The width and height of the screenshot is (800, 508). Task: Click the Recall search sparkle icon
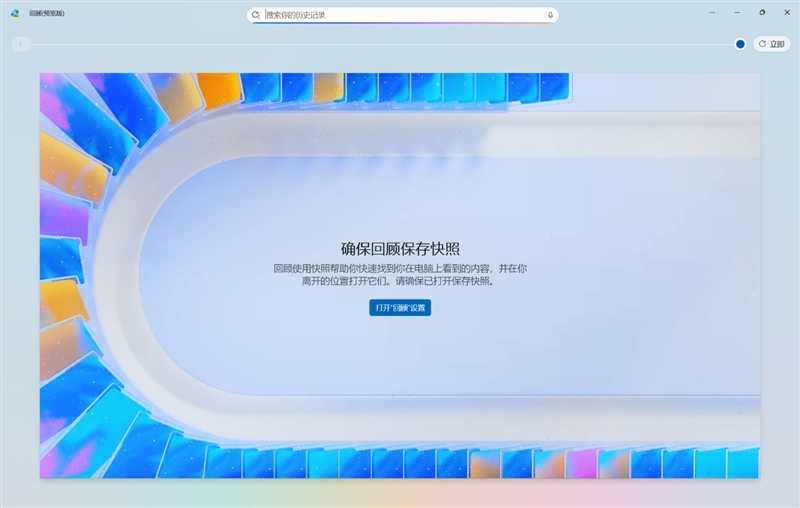[256, 15]
